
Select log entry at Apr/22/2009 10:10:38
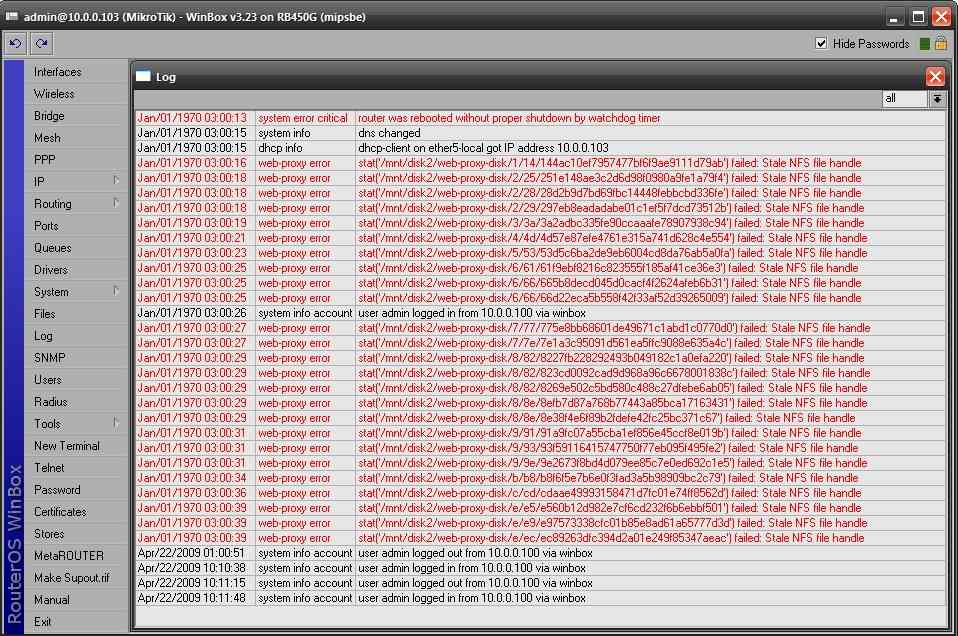point(540,568)
